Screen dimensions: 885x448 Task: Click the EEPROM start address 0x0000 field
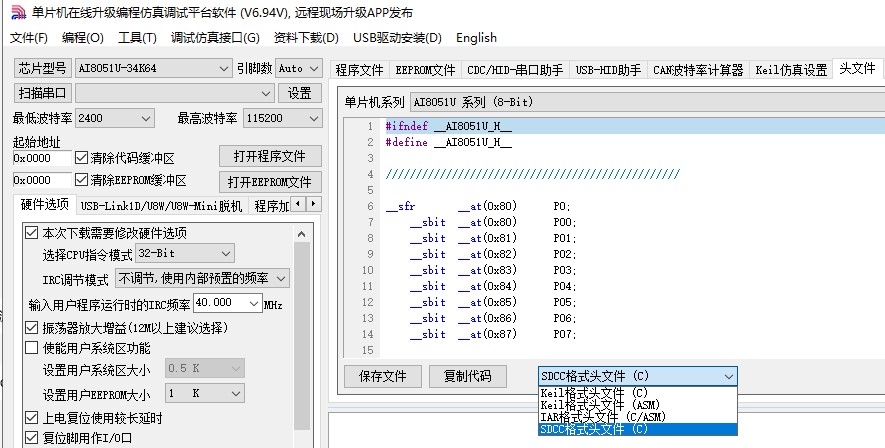tap(42, 180)
